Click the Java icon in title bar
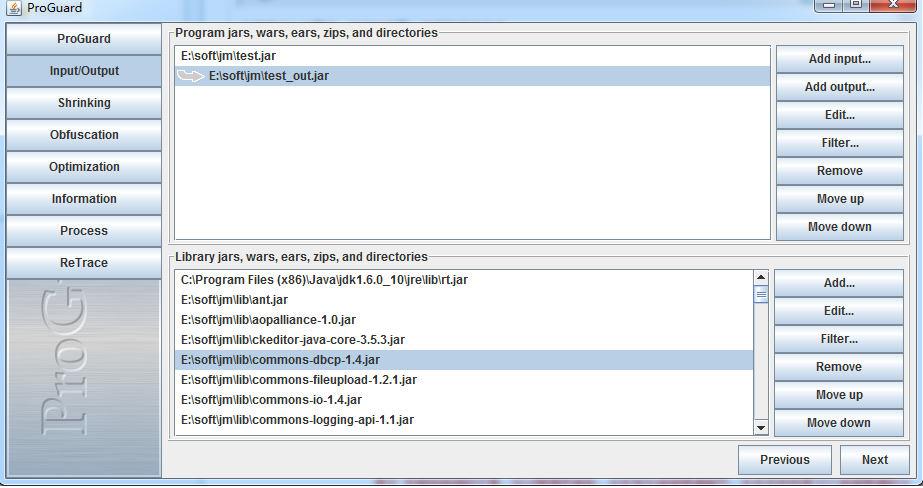 [x=14, y=8]
